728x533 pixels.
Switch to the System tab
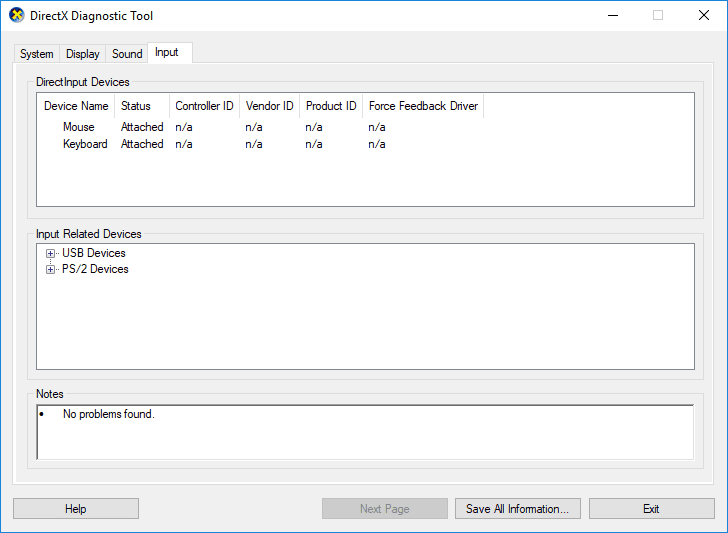(37, 54)
